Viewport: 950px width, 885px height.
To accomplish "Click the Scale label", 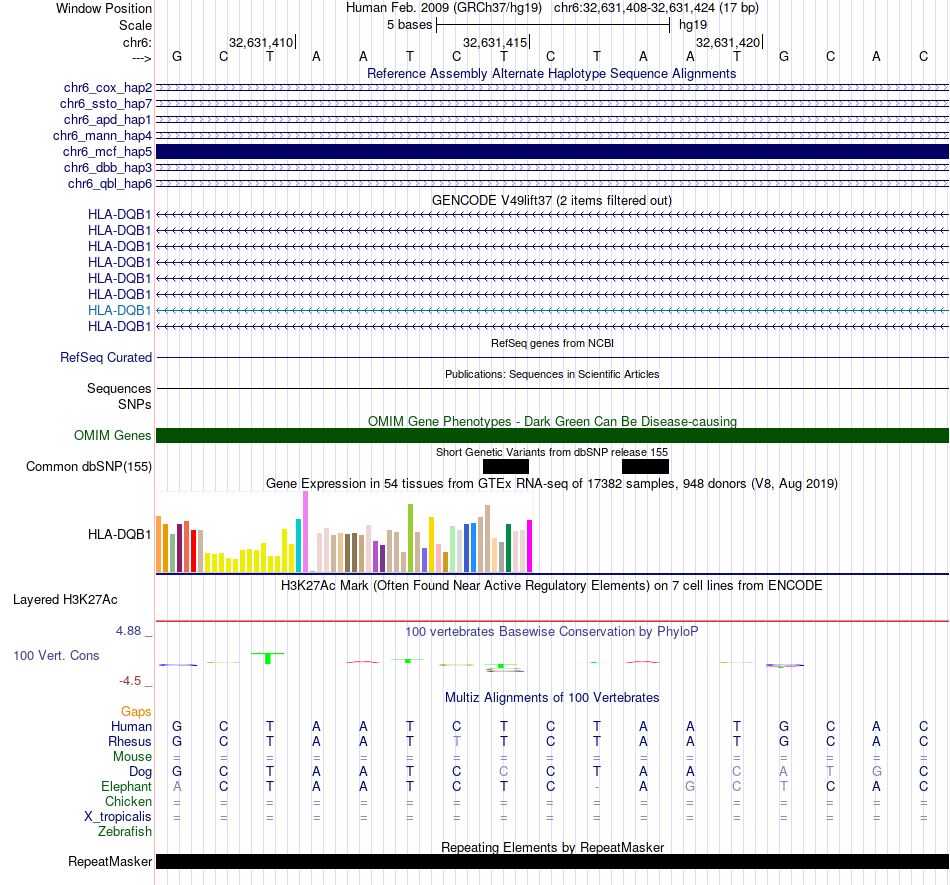I will pyautogui.click(x=135, y=25).
